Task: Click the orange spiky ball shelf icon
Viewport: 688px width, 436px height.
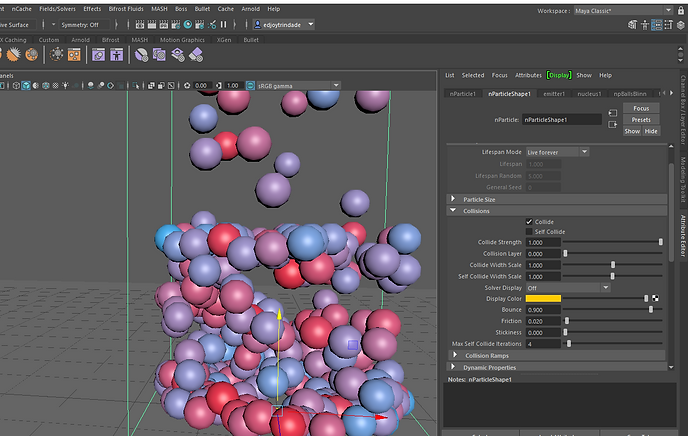Action: pos(14,55)
